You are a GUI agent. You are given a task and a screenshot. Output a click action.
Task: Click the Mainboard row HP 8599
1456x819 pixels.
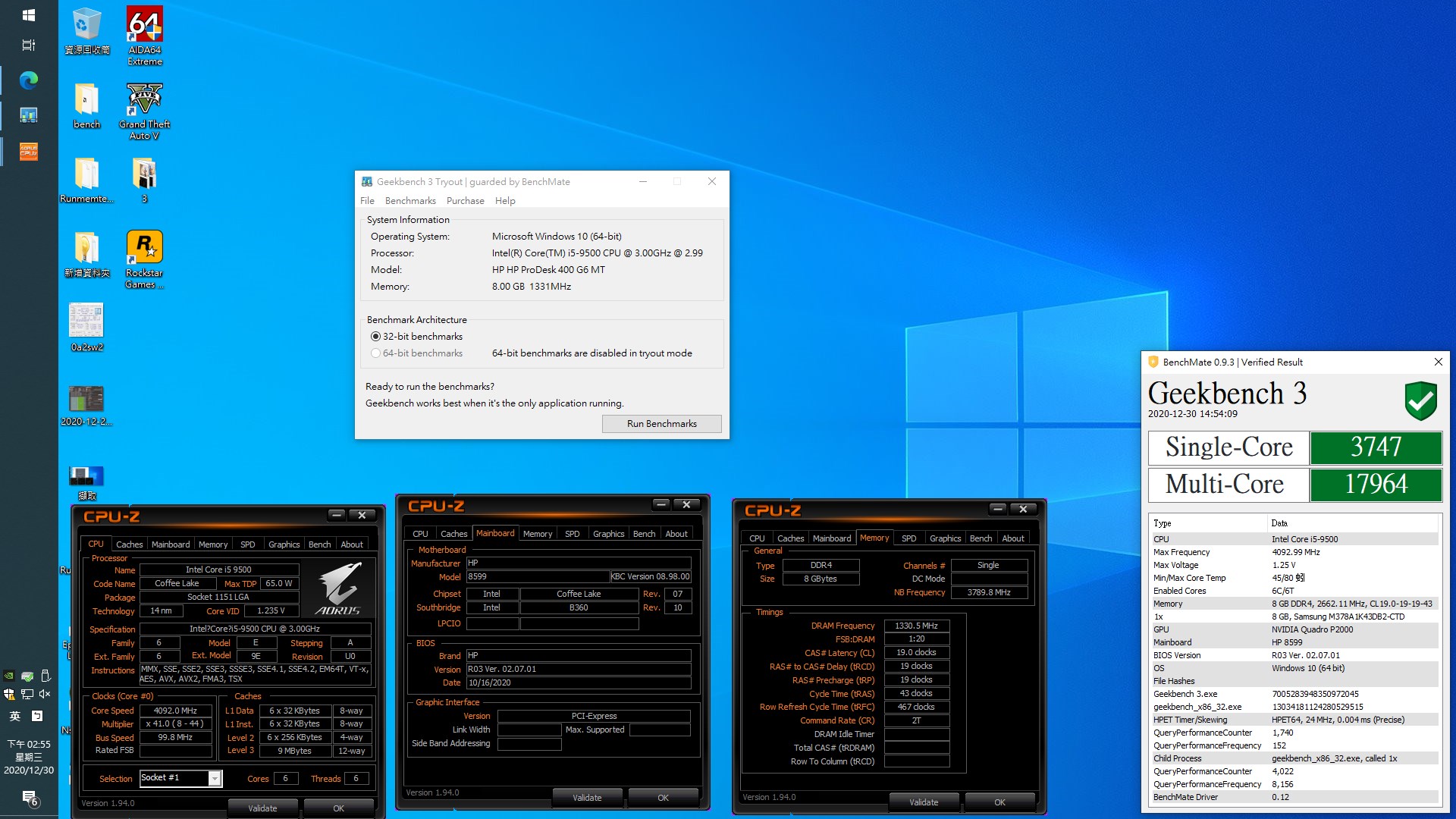[x=1294, y=642]
